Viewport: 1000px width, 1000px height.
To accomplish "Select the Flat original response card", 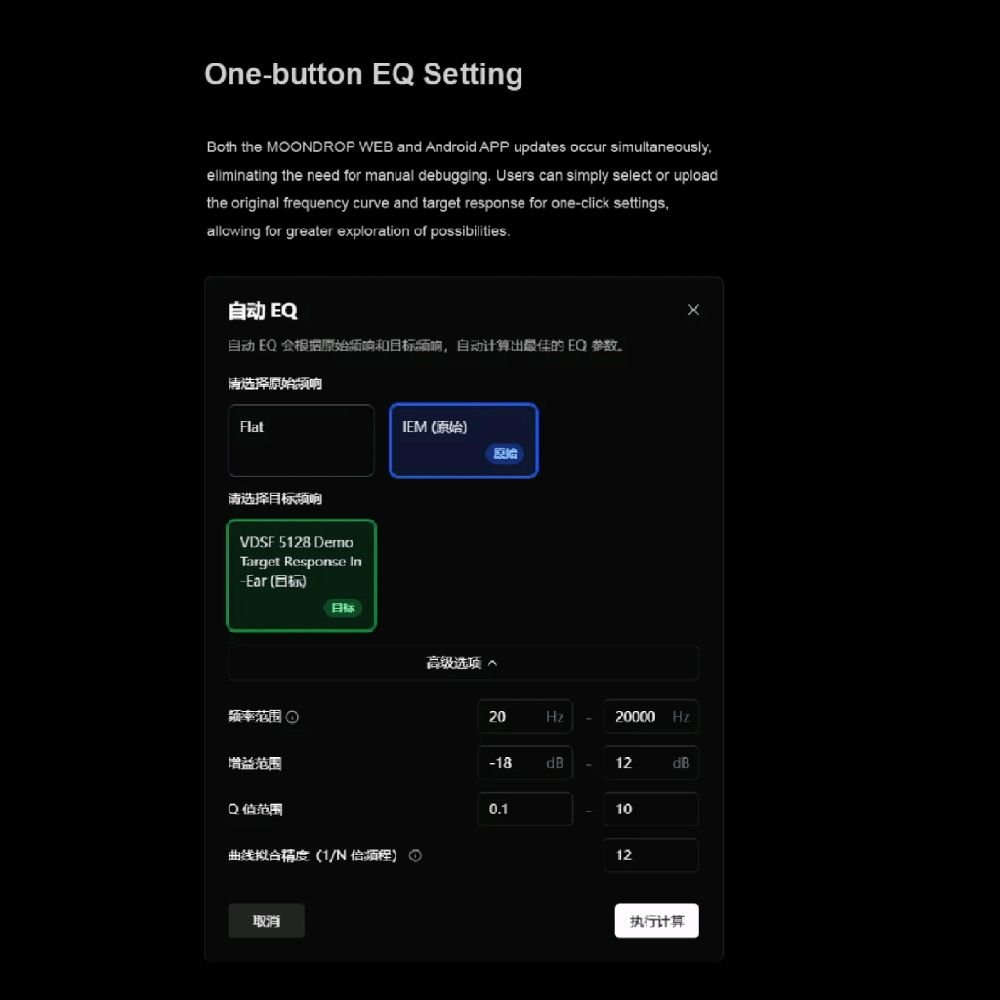I will [x=301, y=441].
